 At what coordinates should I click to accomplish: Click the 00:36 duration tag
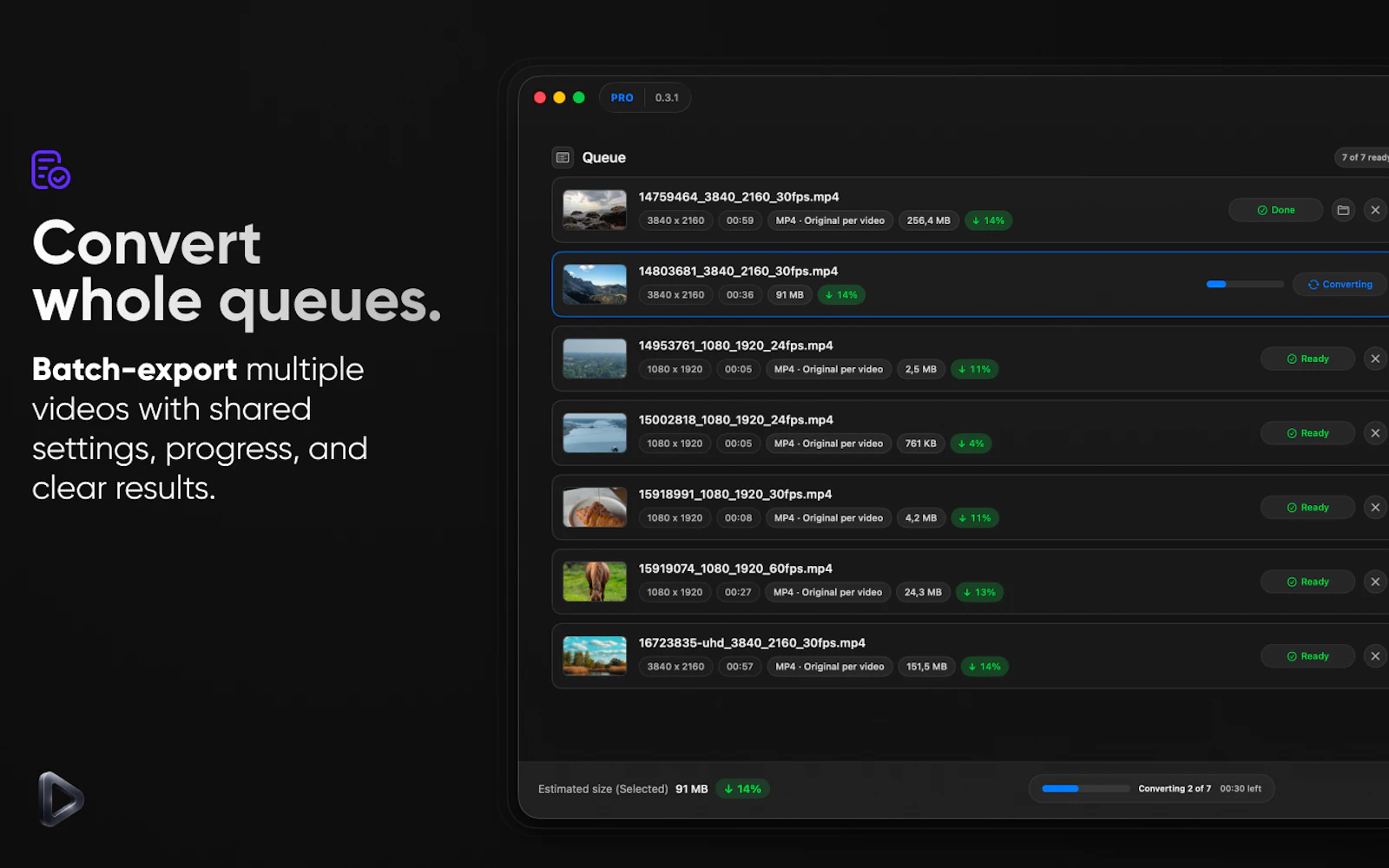(x=740, y=295)
